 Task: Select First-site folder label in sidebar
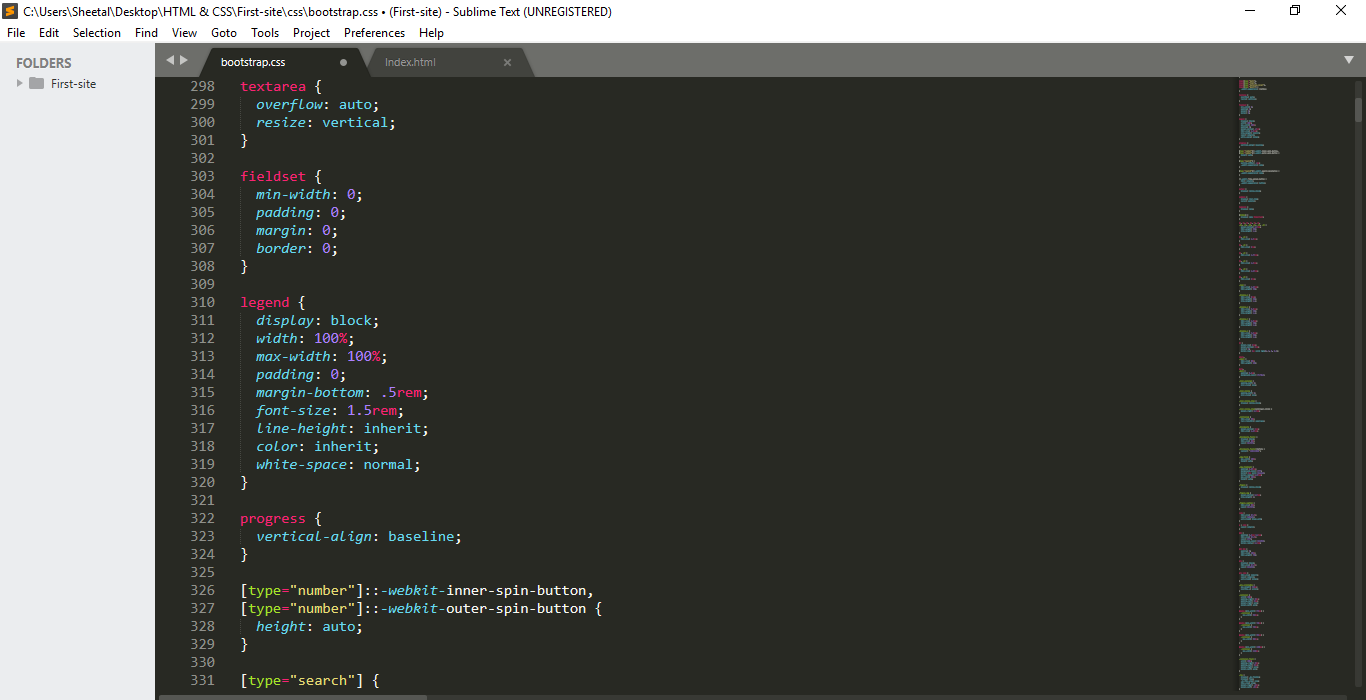click(74, 84)
